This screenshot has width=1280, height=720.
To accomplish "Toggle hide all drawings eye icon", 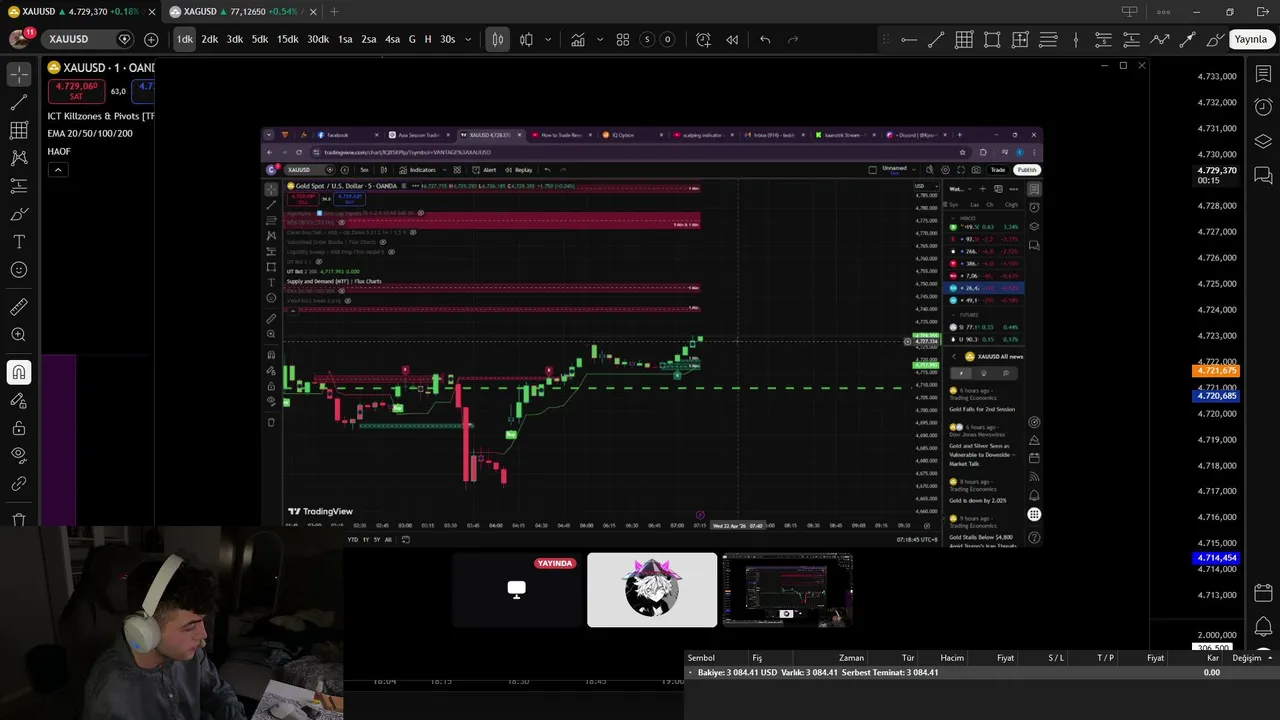I will (19, 455).
